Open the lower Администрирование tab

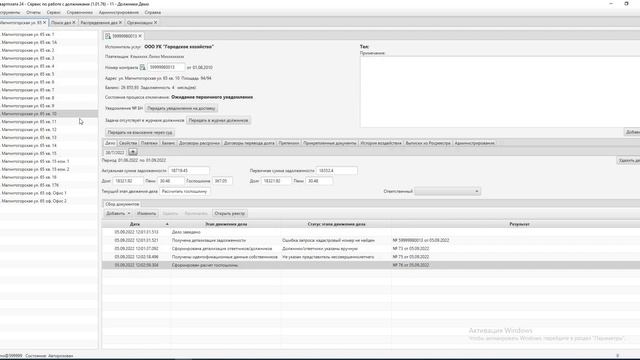coord(474,143)
